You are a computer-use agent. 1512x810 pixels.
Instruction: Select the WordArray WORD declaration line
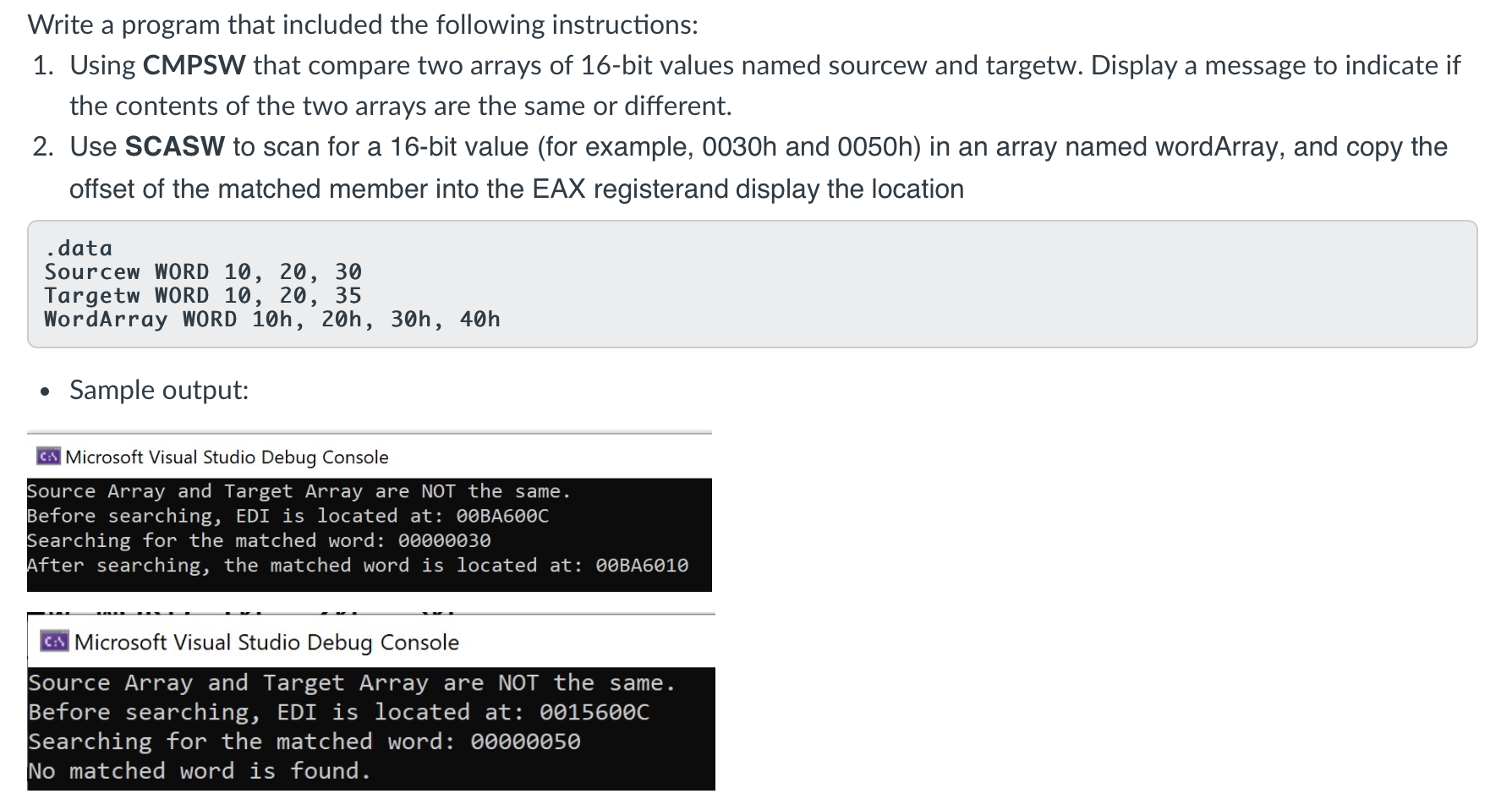coord(272,319)
